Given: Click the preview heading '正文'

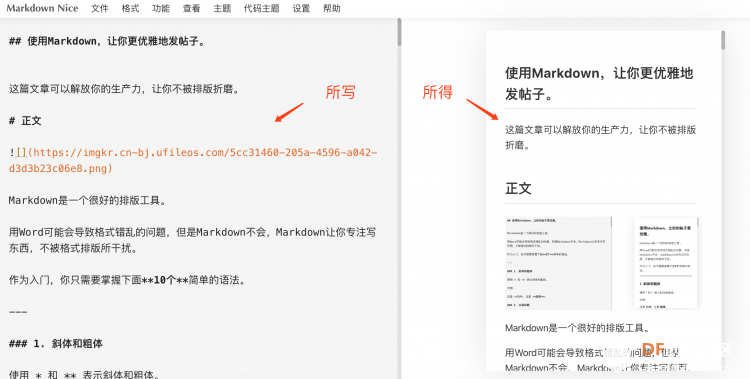Looking at the screenshot, I should tap(518, 188).
